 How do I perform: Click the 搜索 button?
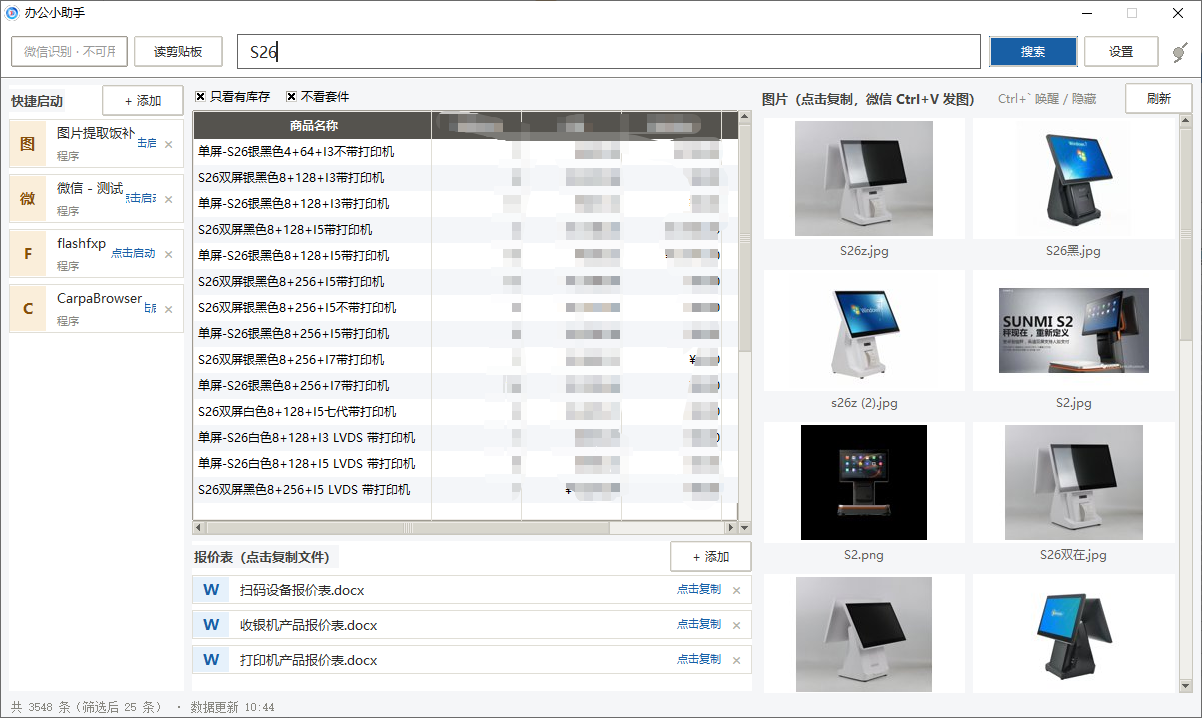click(1033, 52)
